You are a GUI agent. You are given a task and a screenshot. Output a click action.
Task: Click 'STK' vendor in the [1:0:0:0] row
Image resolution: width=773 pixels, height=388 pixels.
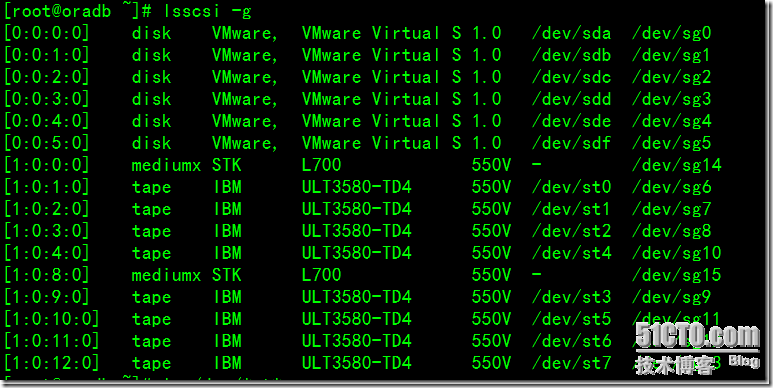(x=227, y=165)
